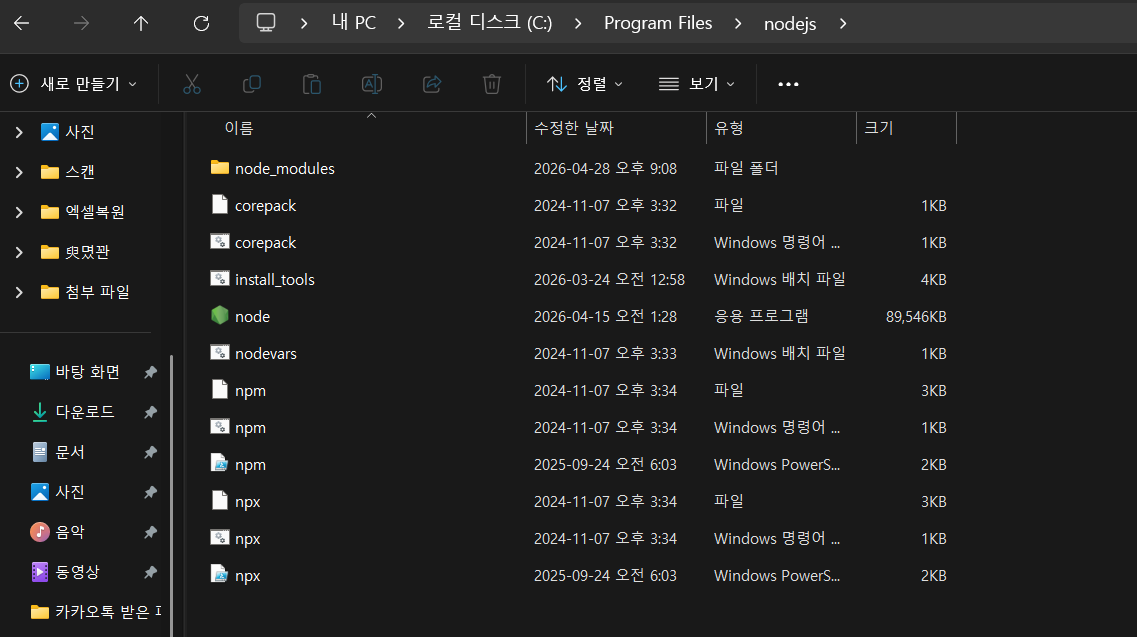Open the chevron after Program Files breadcrumb
This screenshot has height=637, width=1137.
(x=737, y=23)
